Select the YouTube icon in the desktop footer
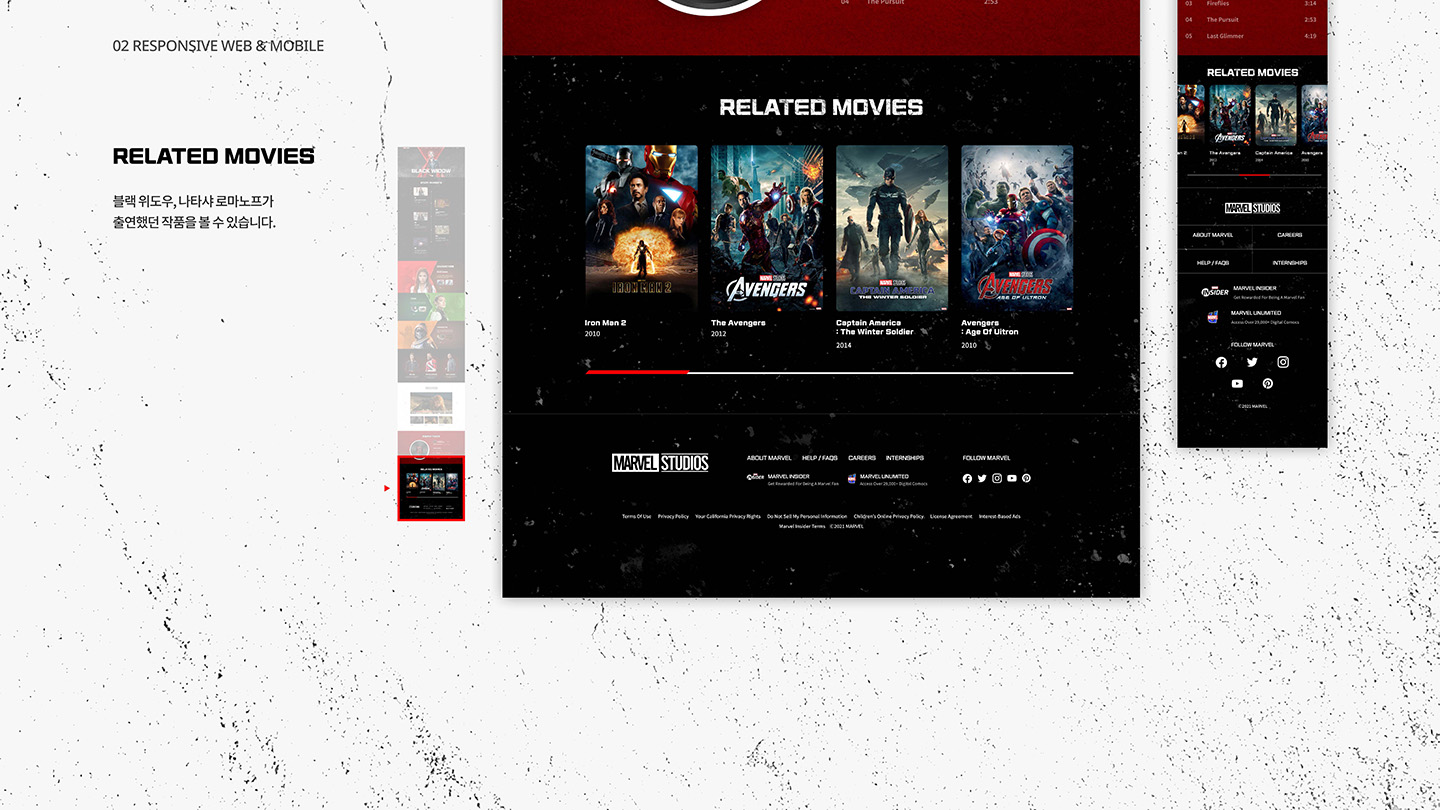1440x810 pixels. pyautogui.click(x=1011, y=478)
